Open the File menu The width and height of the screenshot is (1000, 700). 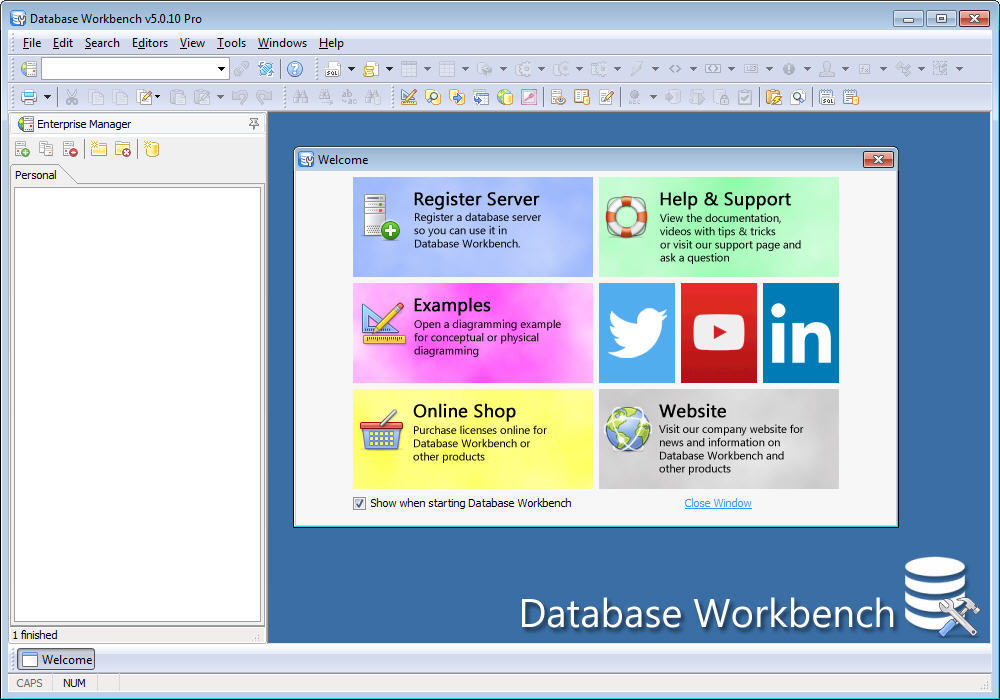coord(32,43)
